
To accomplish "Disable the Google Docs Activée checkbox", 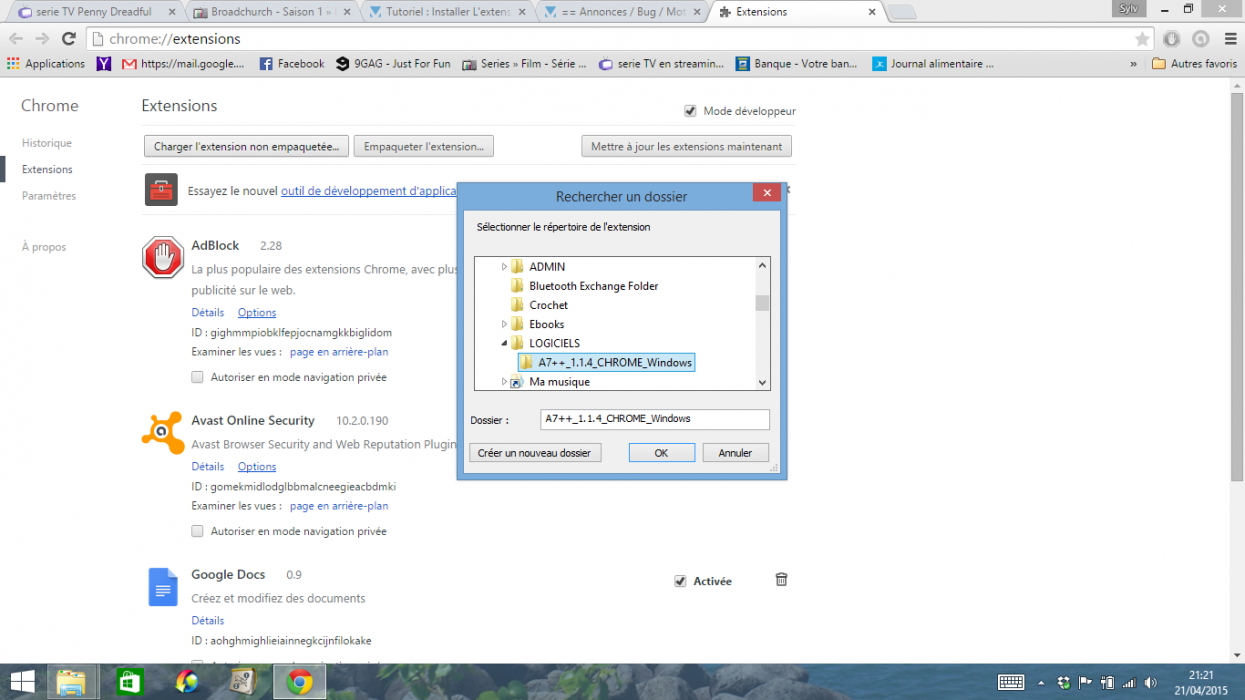I will [x=680, y=581].
